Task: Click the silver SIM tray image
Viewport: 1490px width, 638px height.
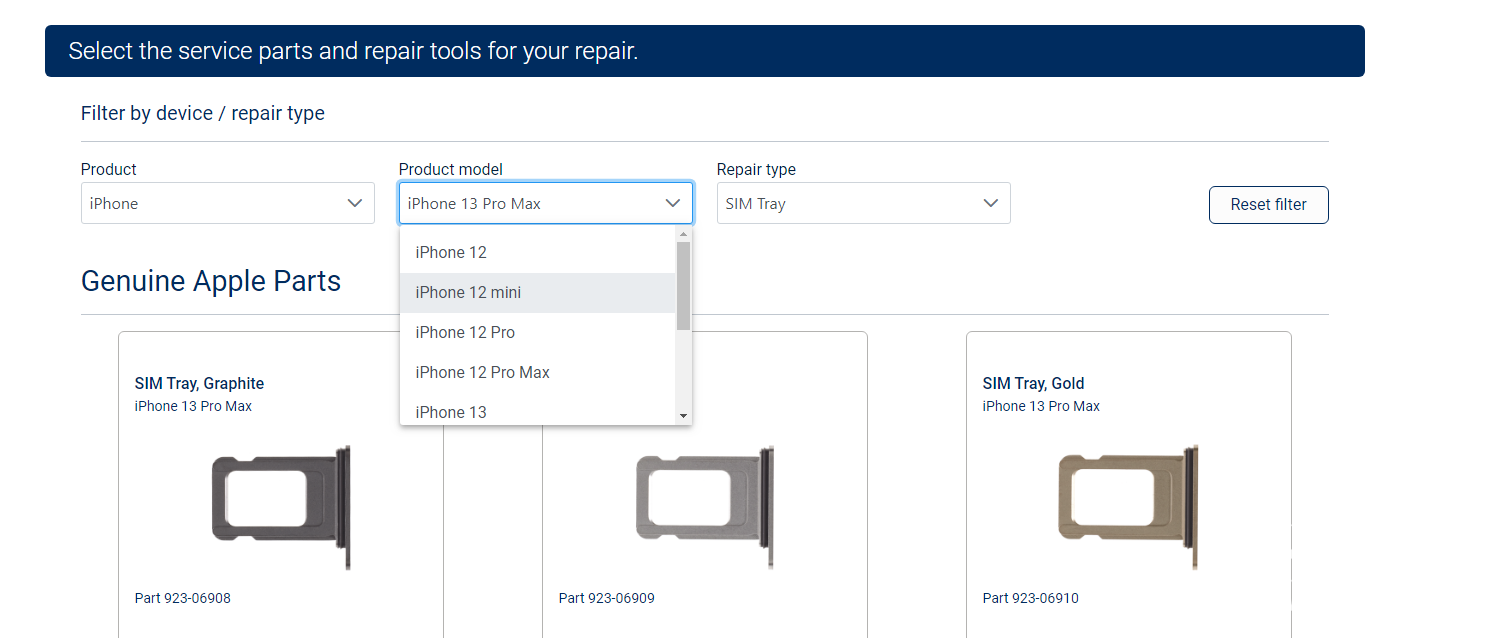Action: [705, 507]
